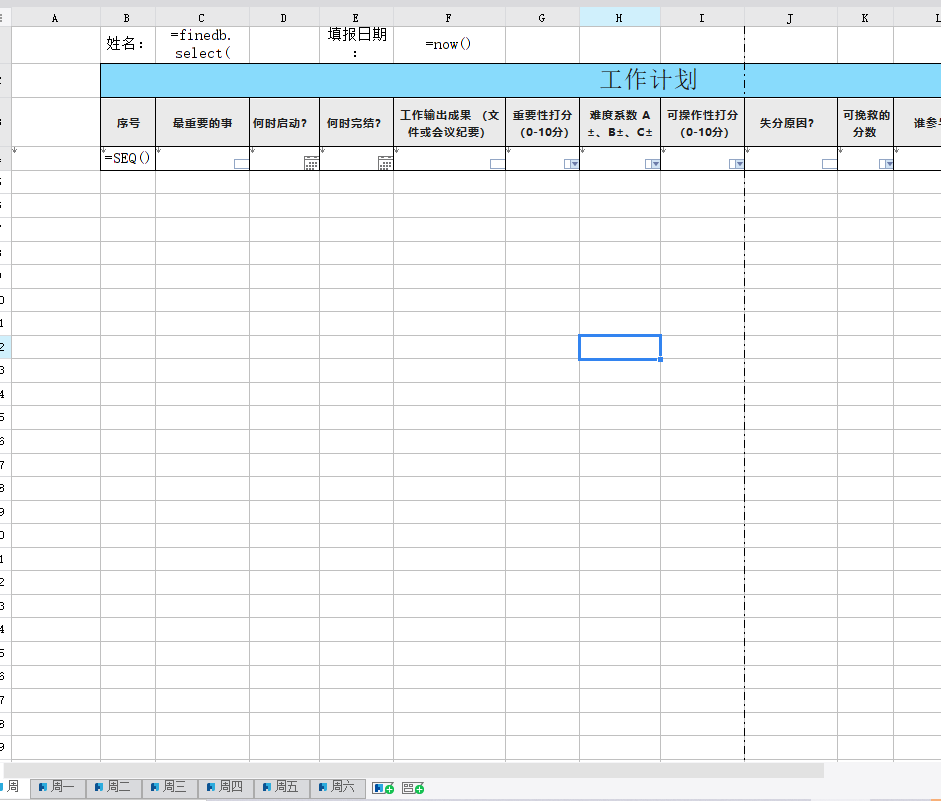The image size is (941, 801).
Task: Switch to the 周五 sheet tab
Action: point(281,787)
